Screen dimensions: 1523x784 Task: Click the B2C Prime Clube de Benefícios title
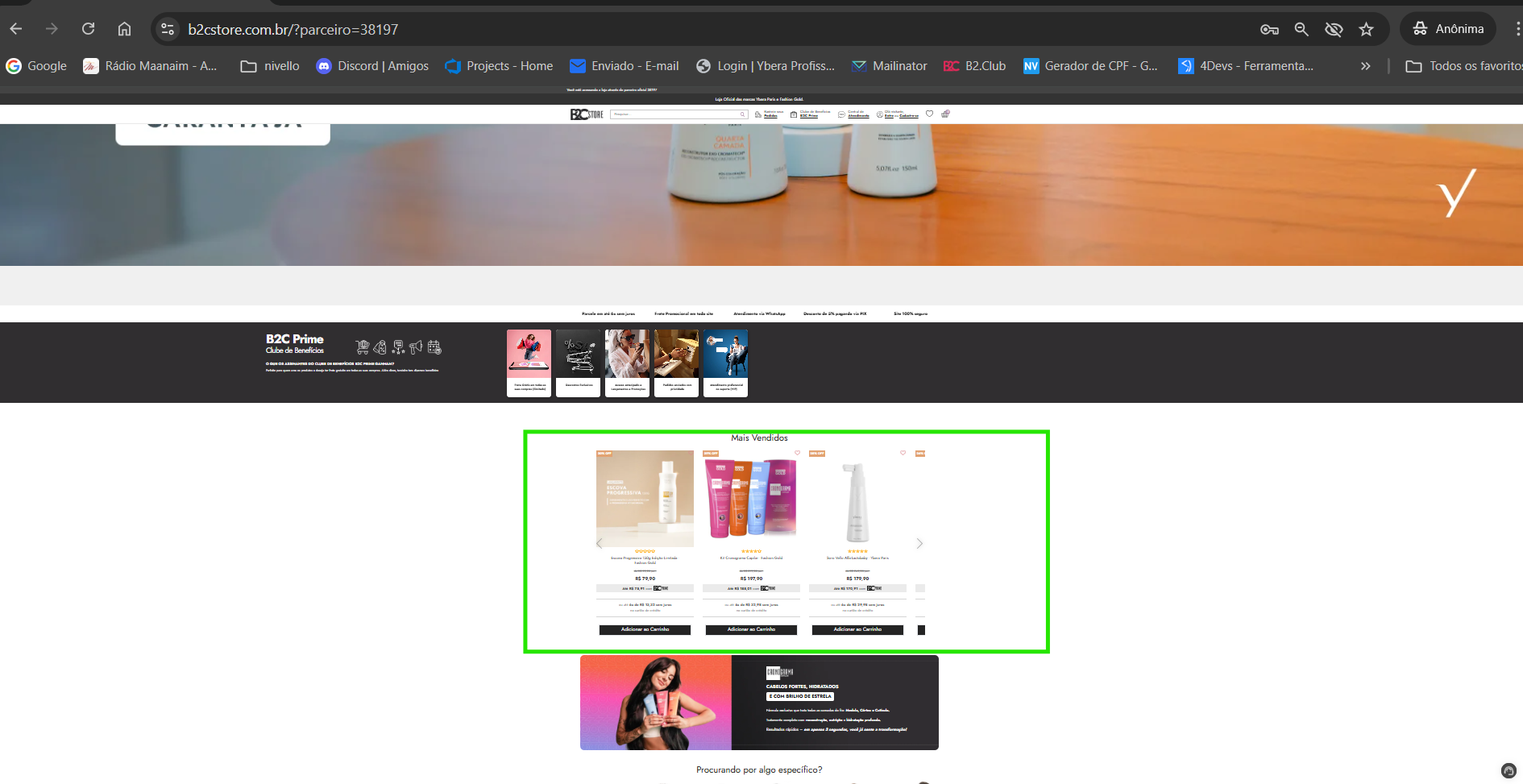(x=295, y=344)
